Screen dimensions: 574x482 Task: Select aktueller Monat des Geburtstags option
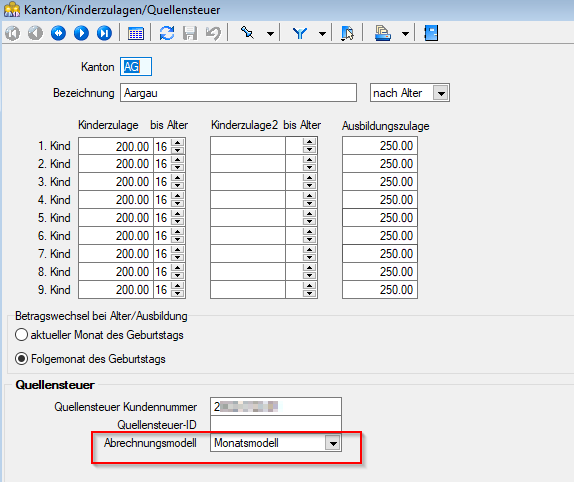coord(22,335)
